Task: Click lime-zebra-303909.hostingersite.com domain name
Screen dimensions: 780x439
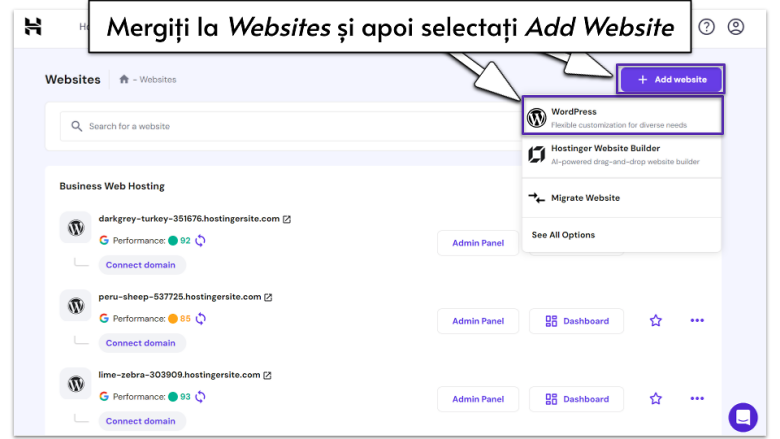Action: pos(179,375)
